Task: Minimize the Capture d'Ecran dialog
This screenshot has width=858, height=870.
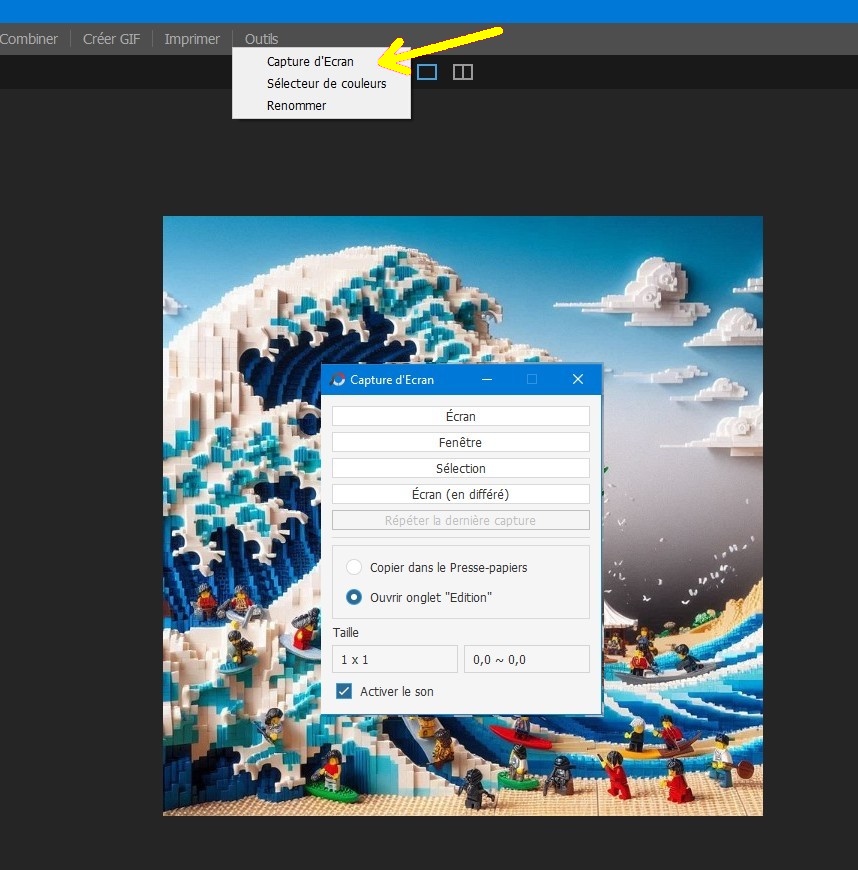Action: [x=487, y=380]
